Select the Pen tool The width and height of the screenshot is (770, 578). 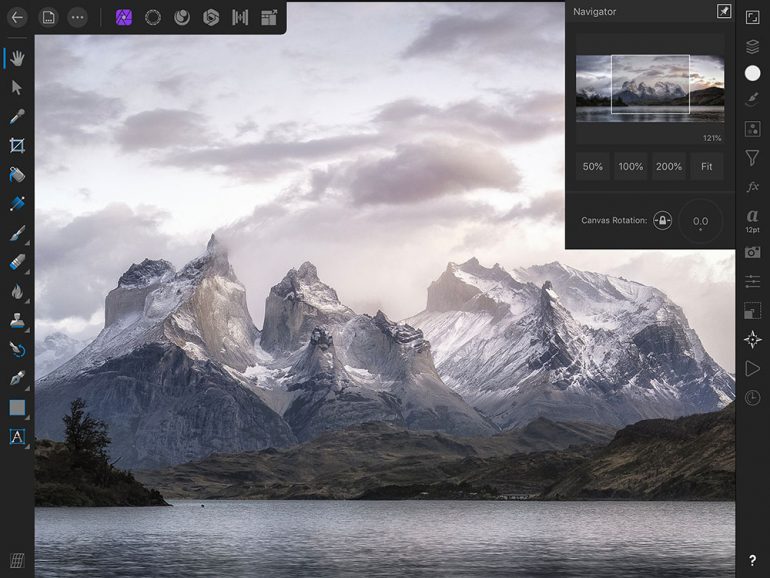point(17,378)
